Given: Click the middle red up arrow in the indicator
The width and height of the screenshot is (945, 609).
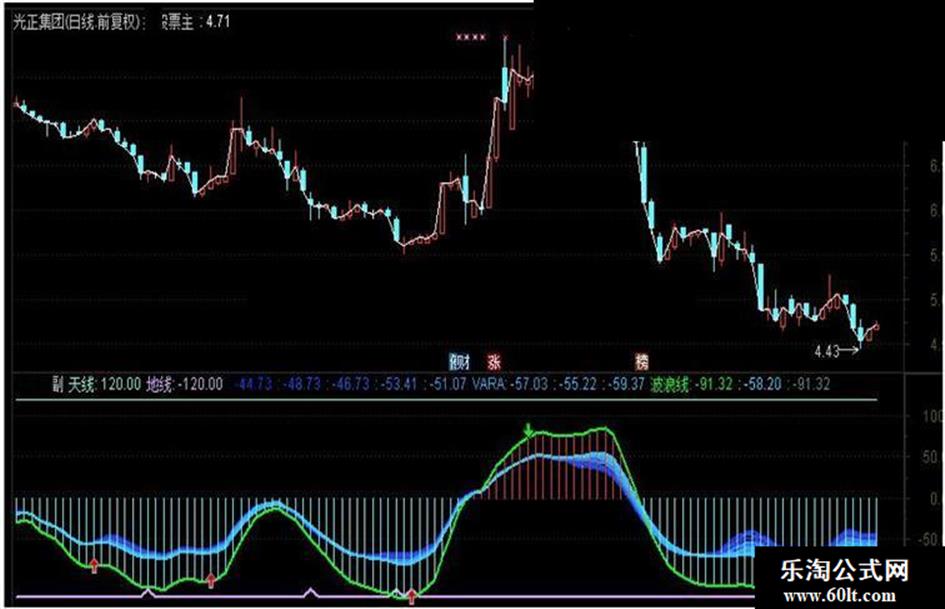Looking at the screenshot, I should tap(210, 580).
